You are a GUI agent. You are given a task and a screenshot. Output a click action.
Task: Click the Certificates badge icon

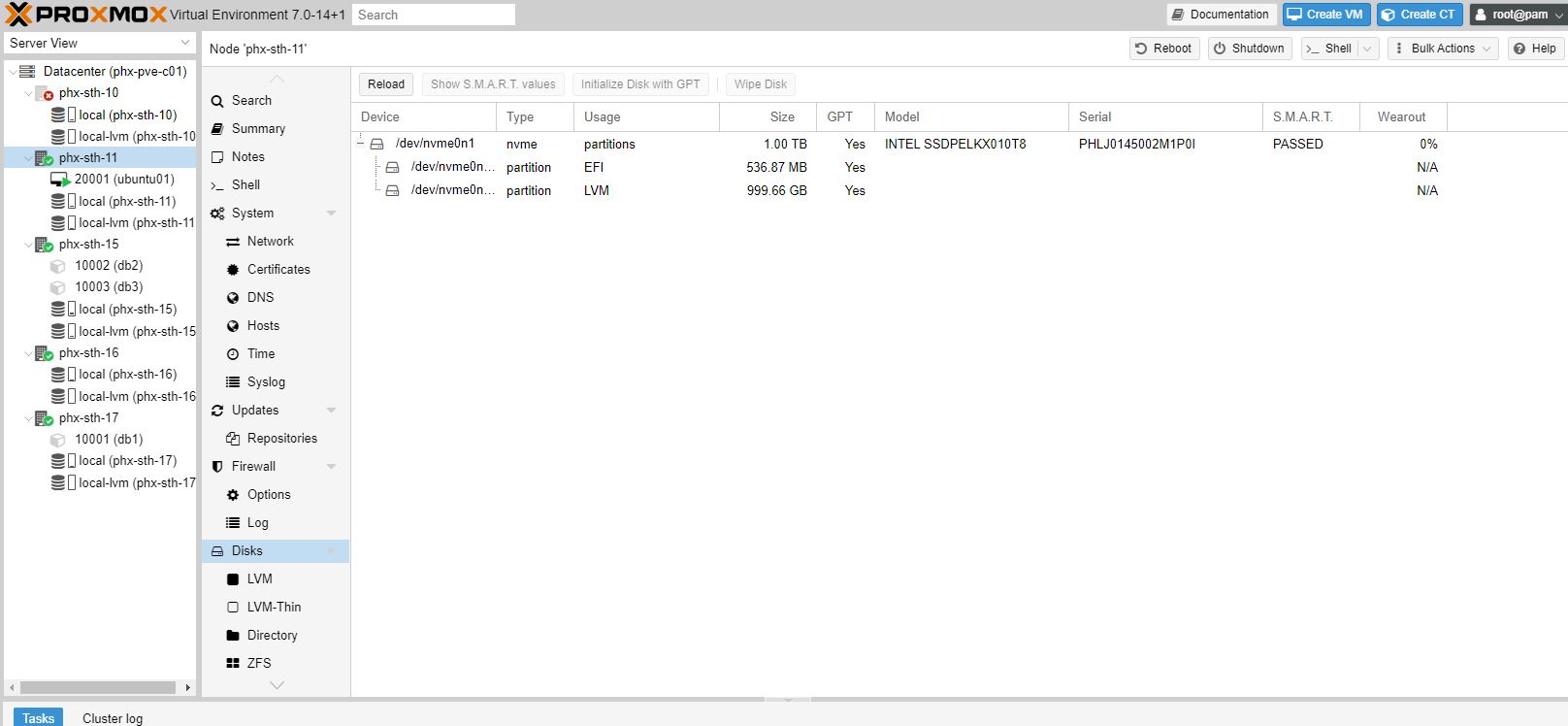[x=233, y=270]
